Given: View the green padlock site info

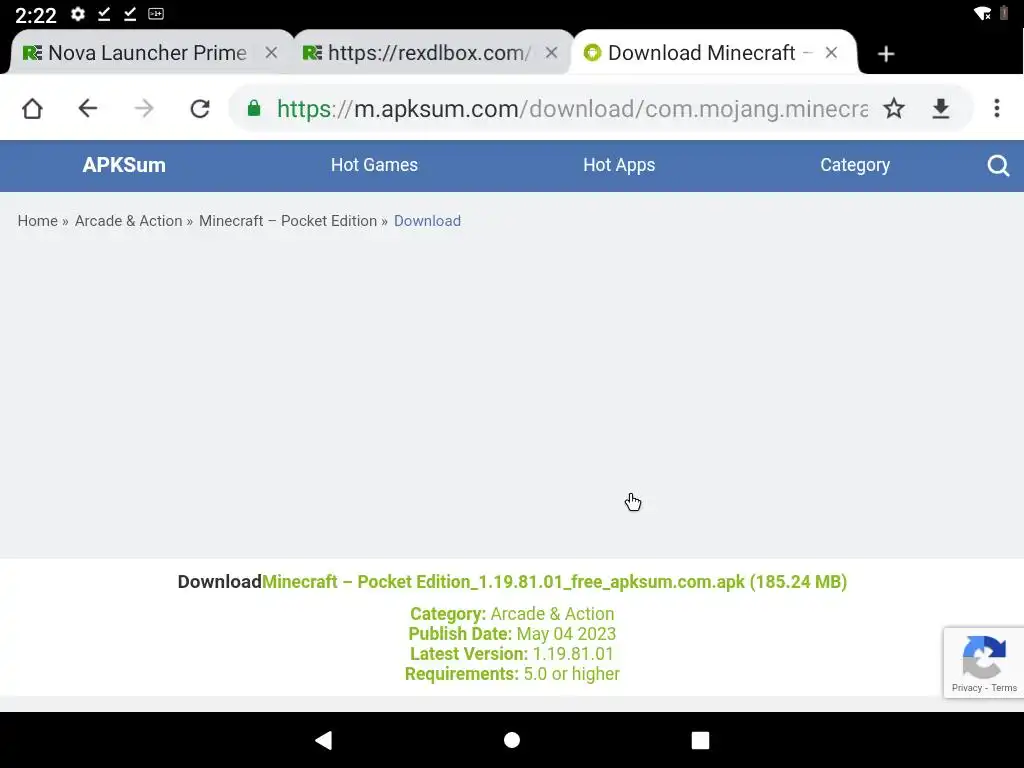Looking at the screenshot, I should tap(254, 108).
